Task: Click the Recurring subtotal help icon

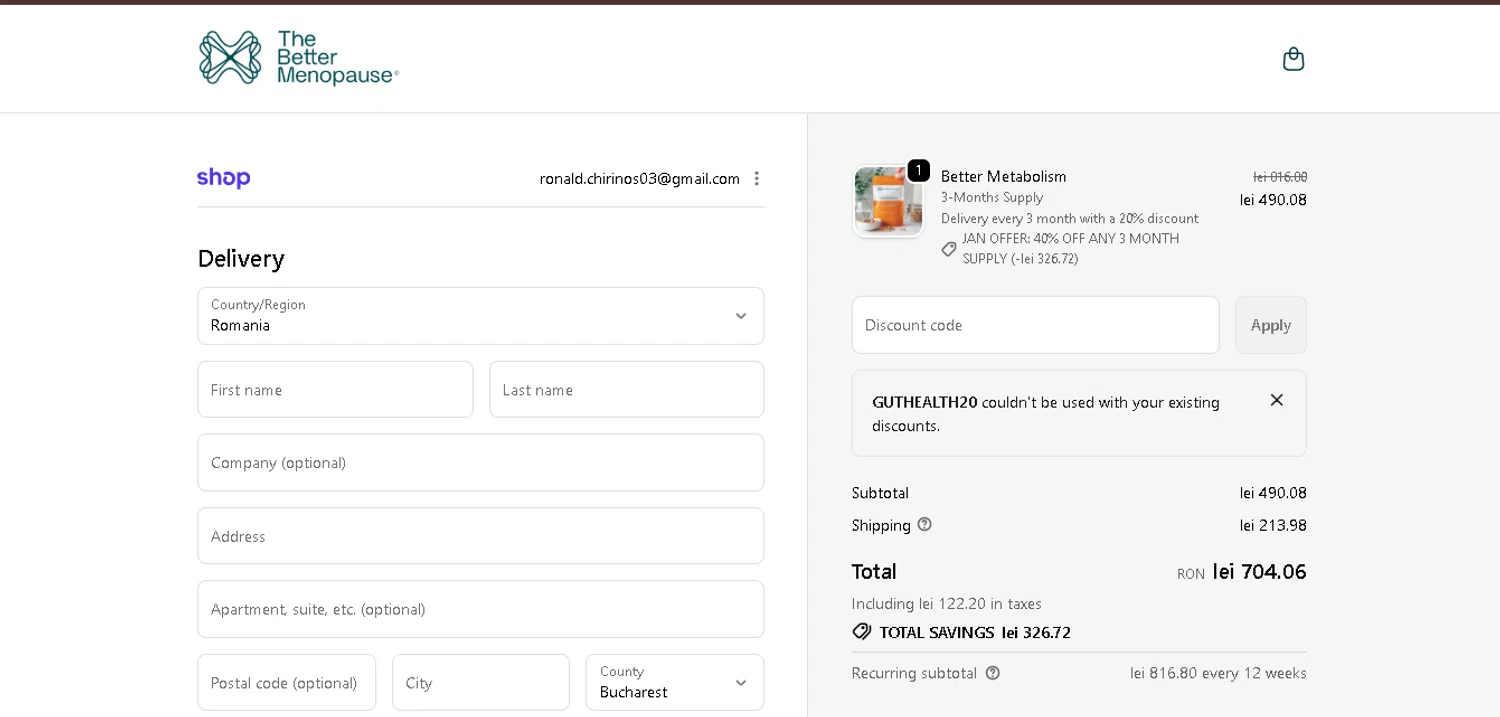Action: coord(992,673)
